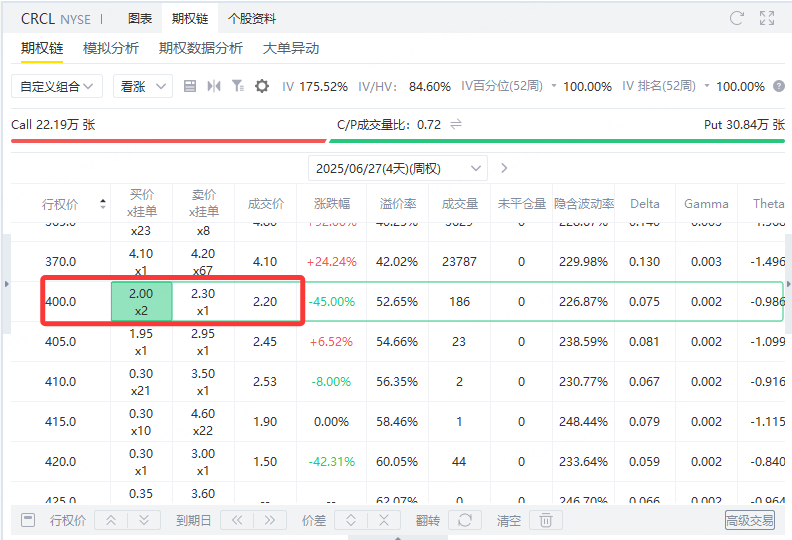
Task: Sort by strike price arrows in header
Action: (103, 204)
